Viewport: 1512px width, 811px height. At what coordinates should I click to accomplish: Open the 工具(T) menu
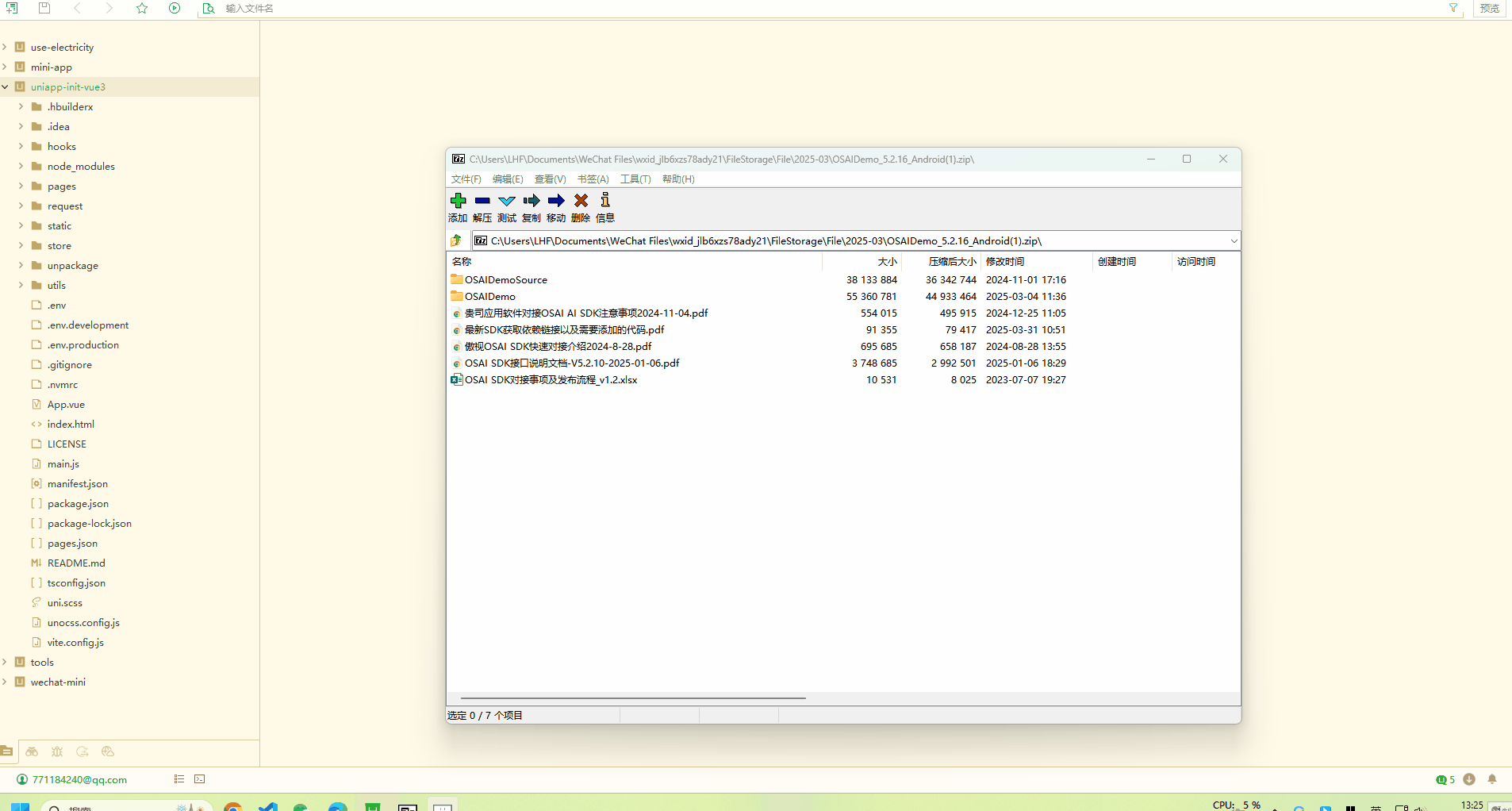(635, 179)
